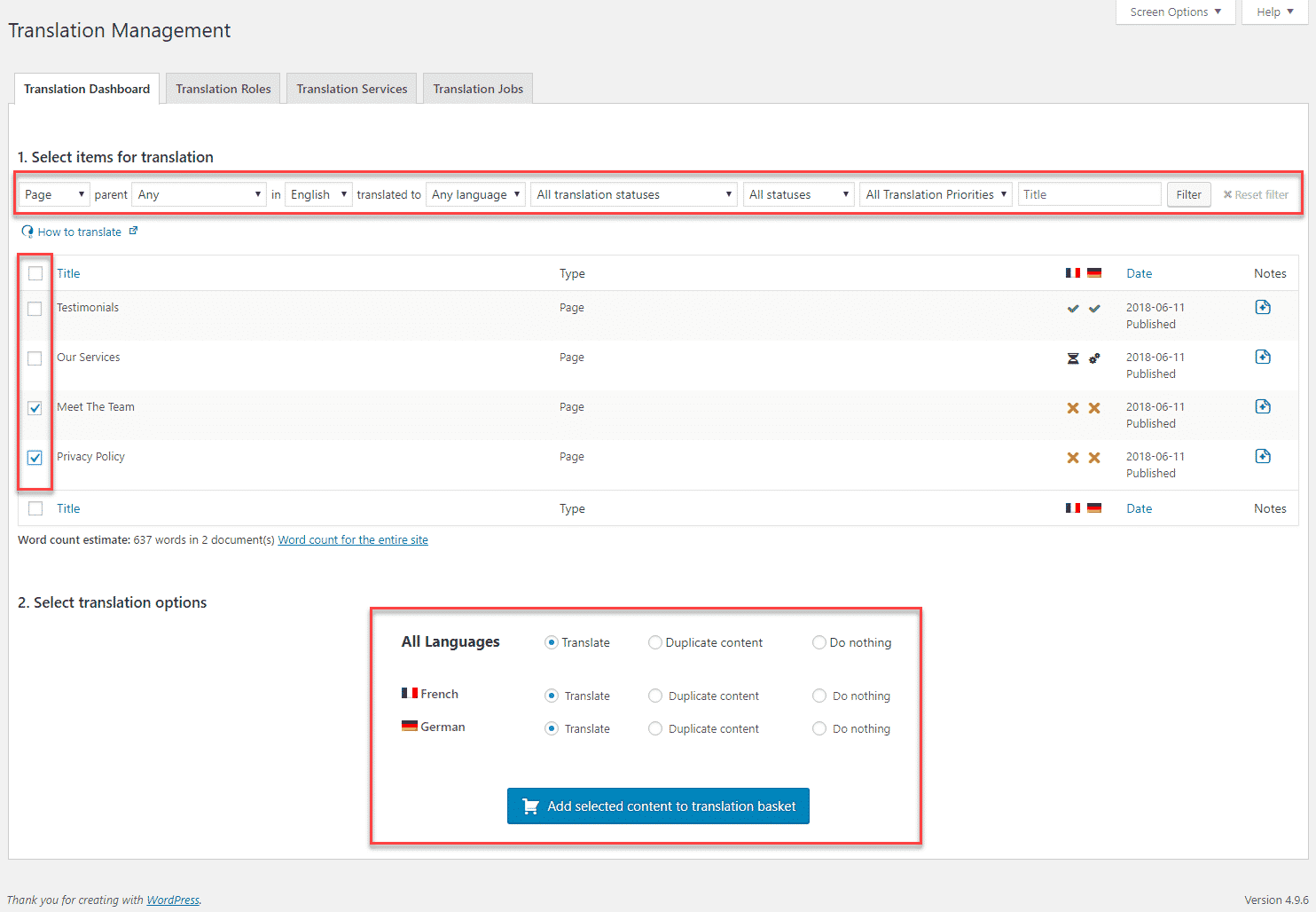1316x912 pixels.
Task: Open the note icon for Our Services
Action: click(1263, 357)
